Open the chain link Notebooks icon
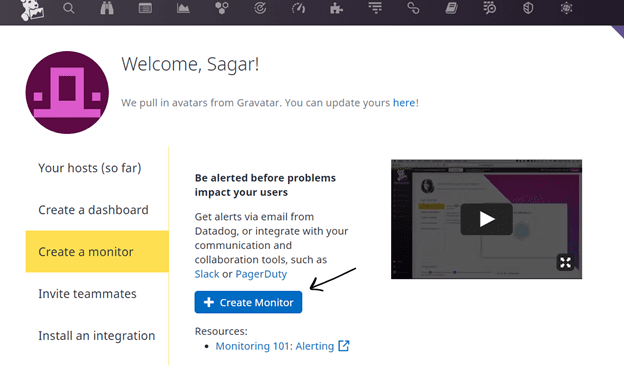The width and height of the screenshot is (624, 365). 413,8
